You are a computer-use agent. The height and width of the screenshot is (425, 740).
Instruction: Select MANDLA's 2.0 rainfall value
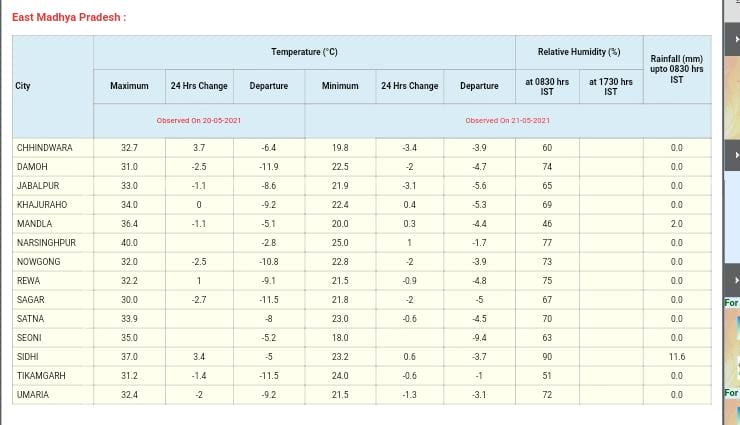click(x=677, y=224)
